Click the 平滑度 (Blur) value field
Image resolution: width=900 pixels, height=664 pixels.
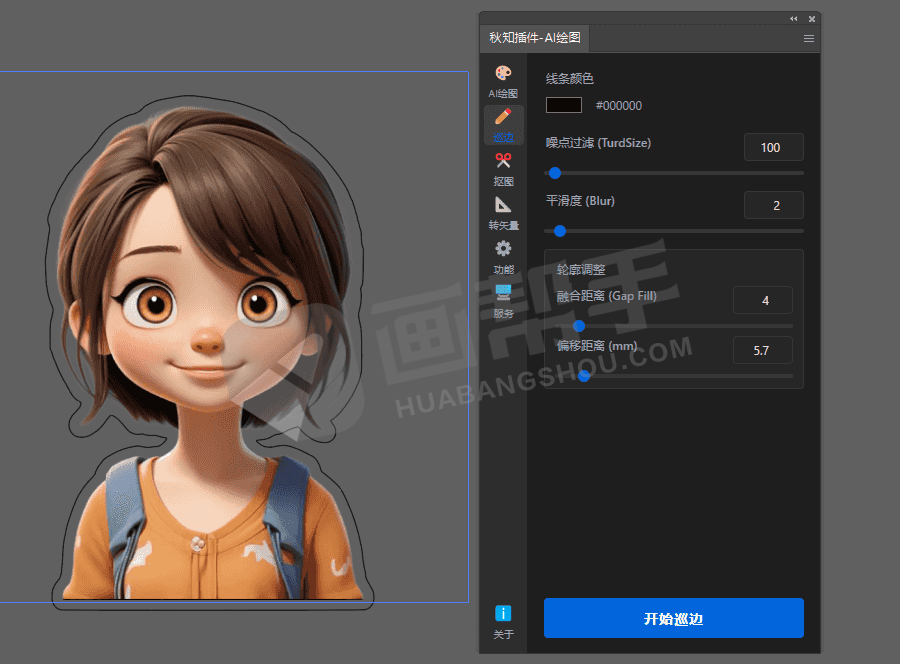click(x=773, y=205)
